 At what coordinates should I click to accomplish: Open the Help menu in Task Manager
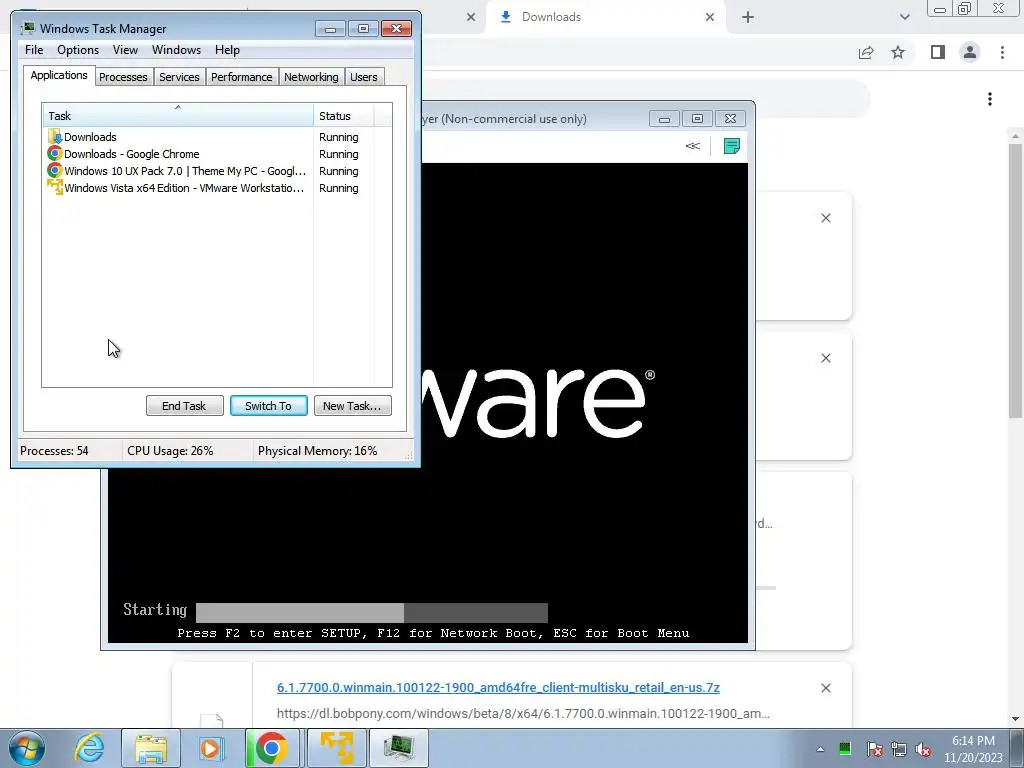click(x=227, y=50)
